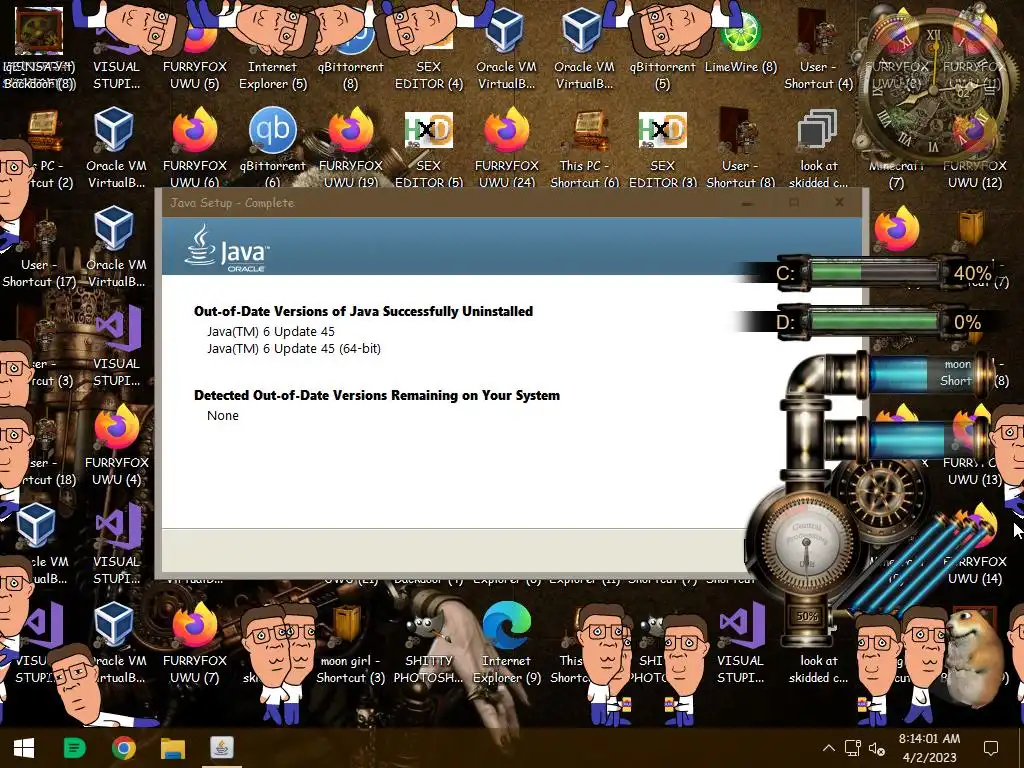
Task: Show hidden system tray icons
Action: pos(829,748)
